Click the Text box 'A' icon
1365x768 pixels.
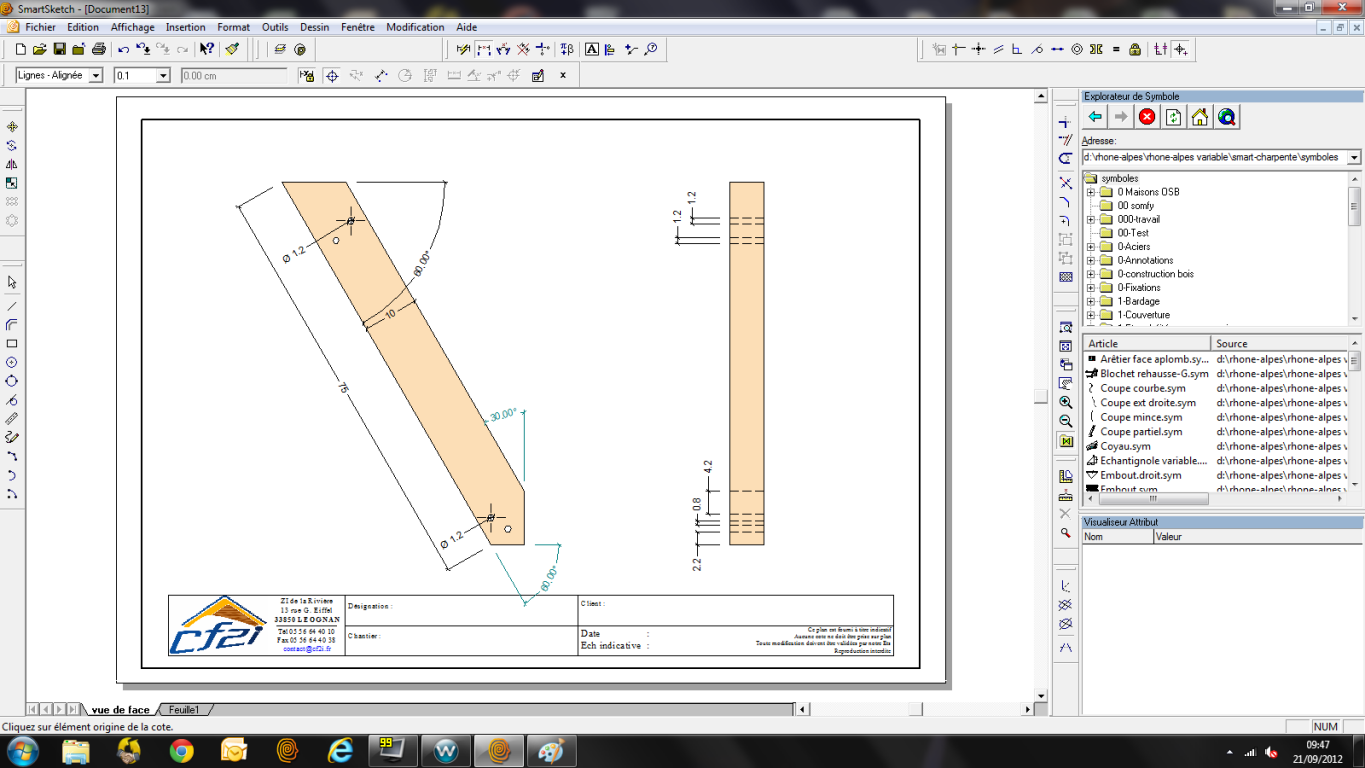[592, 49]
